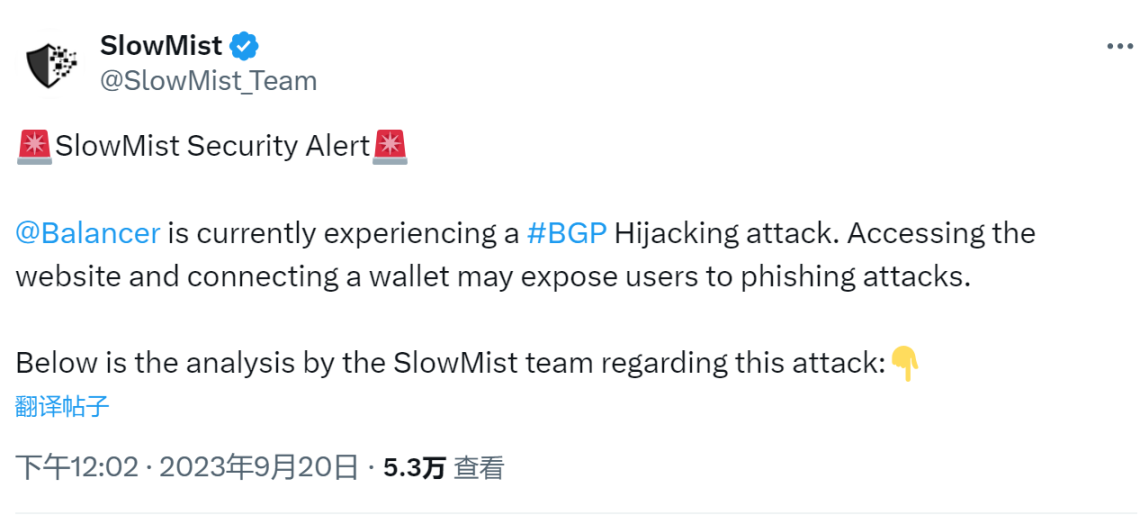Click the "Below is the analysis" sentence
The width and height of the screenshot is (1140, 515).
click(450, 362)
